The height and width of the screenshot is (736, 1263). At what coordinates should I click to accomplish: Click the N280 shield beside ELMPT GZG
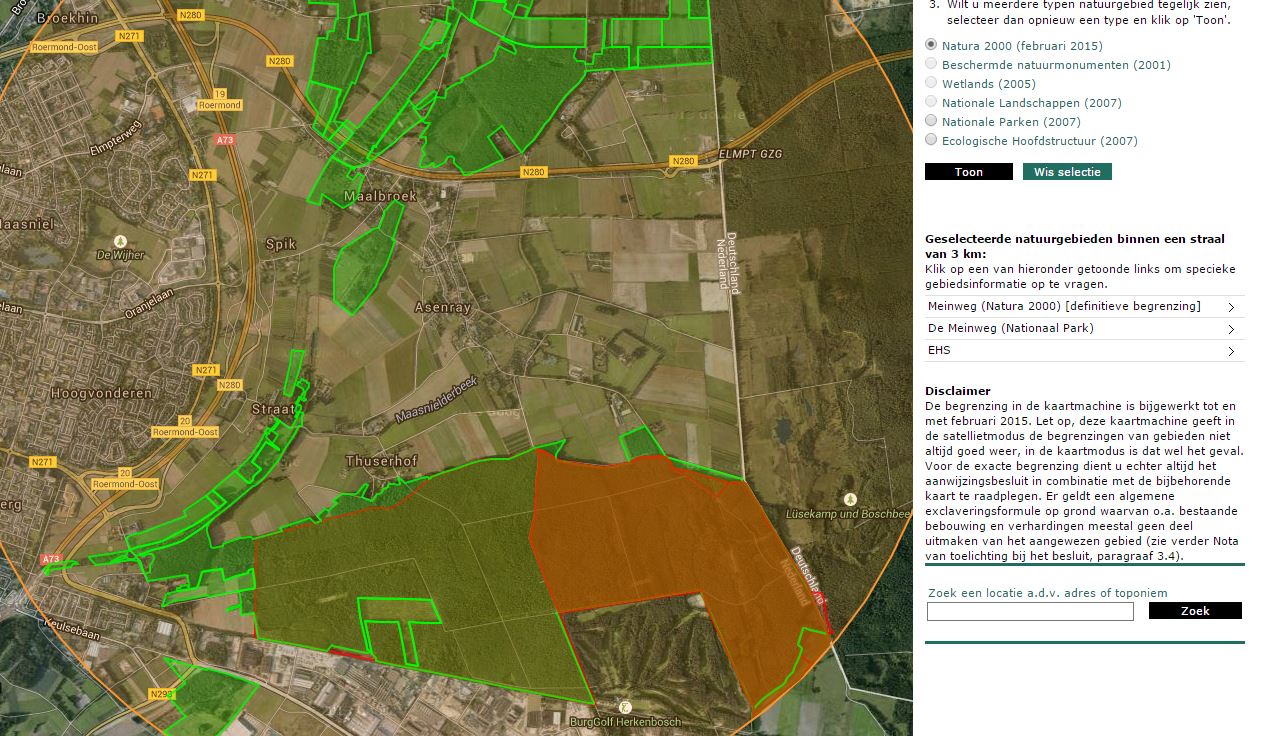coord(683,161)
